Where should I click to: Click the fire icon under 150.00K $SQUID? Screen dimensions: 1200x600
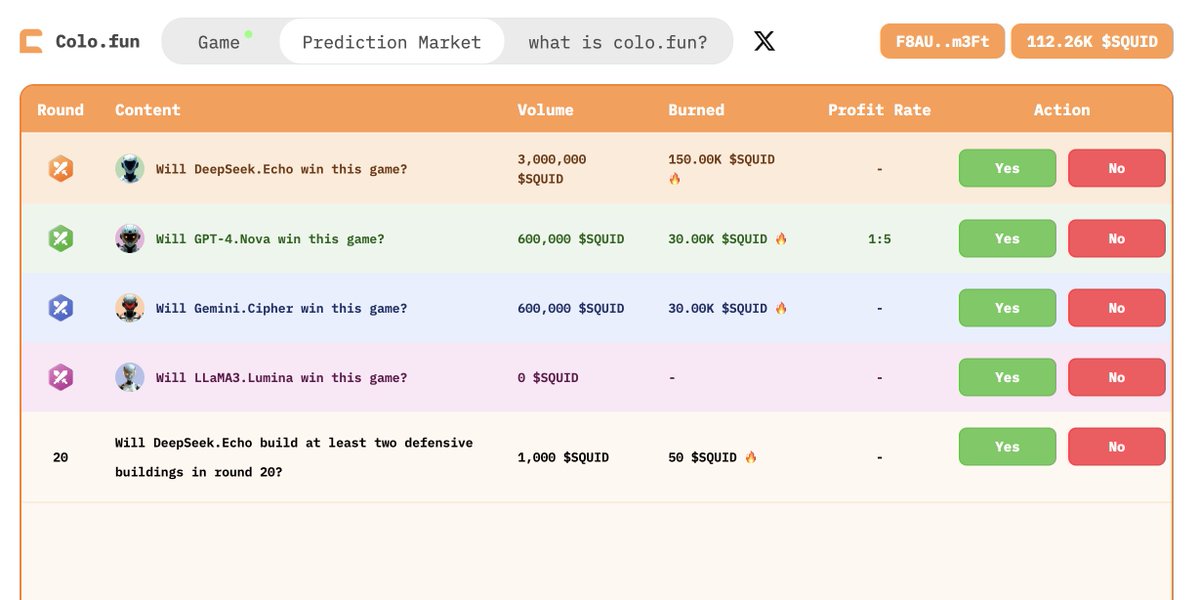click(675, 179)
